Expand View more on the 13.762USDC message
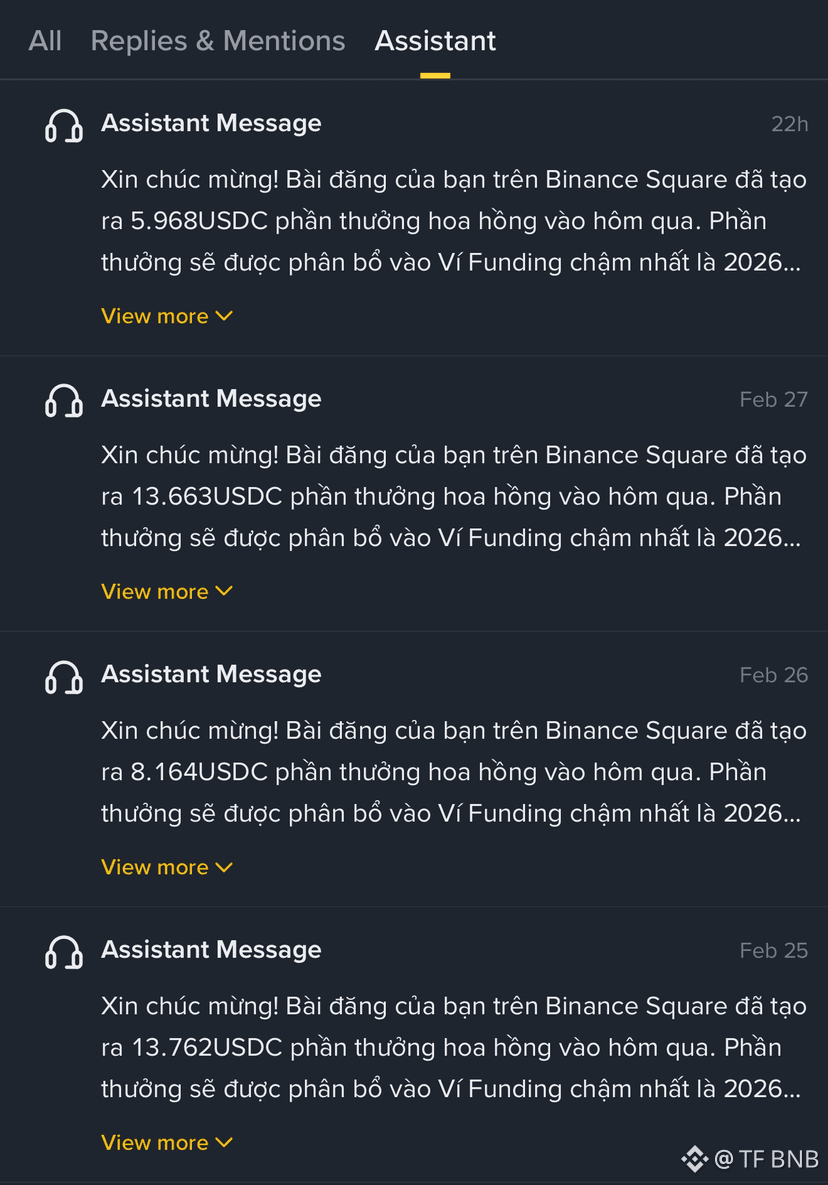The height and width of the screenshot is (1185, 828). [167, 1142]
